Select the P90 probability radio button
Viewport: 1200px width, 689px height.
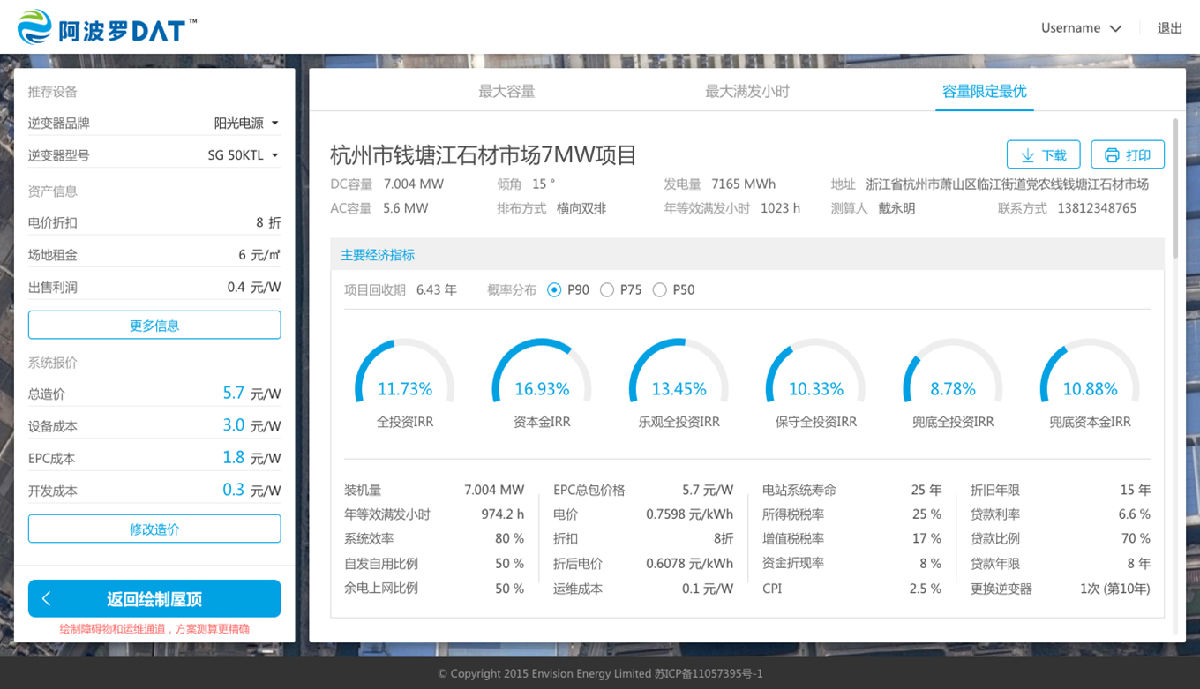tap(555, 290)
